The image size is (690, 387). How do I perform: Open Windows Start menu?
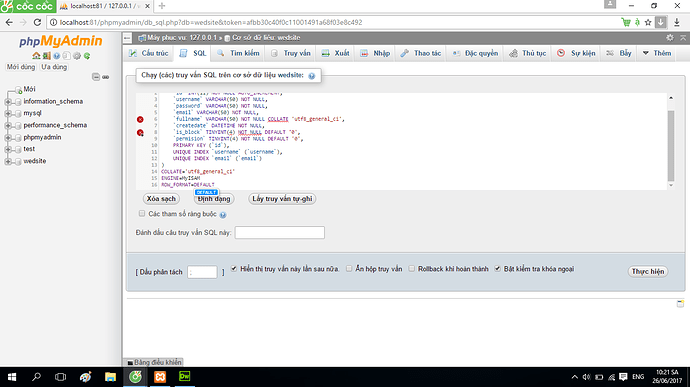pos(12,377)
